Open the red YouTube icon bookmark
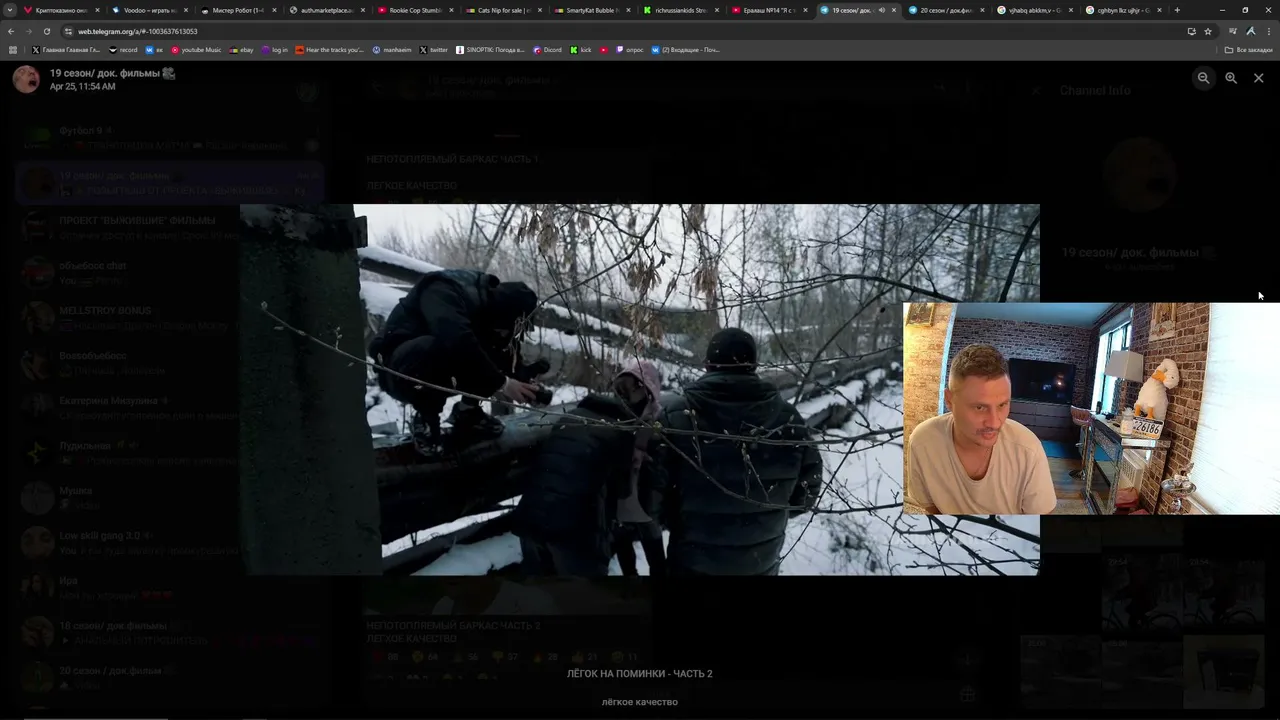This screenshot has width=1280, height=720. tap(604, 49)
